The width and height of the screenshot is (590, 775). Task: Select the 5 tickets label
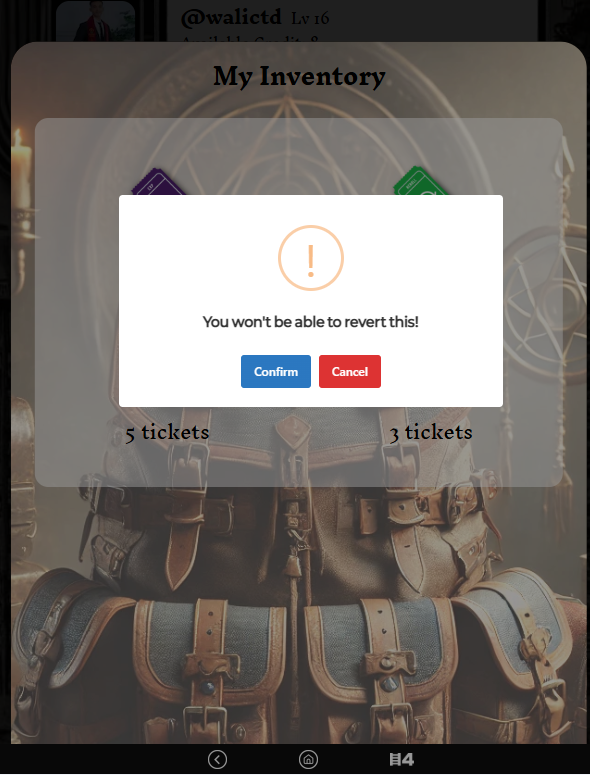(167, 432)
